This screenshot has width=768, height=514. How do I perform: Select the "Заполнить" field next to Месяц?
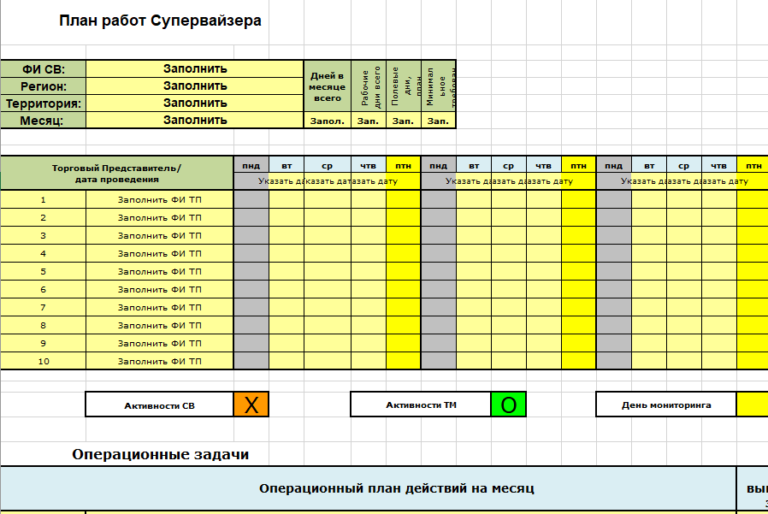[x=195, y=121]
